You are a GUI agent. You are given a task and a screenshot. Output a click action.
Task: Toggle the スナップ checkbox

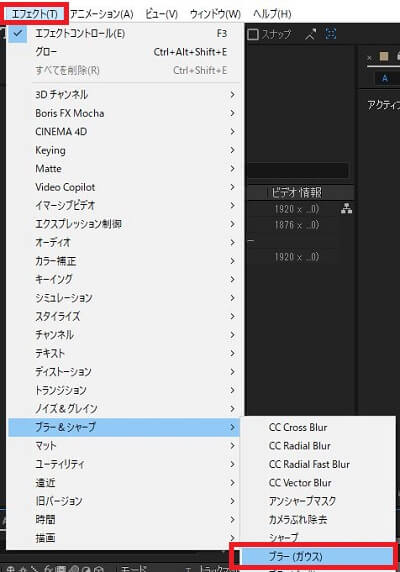(x=253, y=34)
